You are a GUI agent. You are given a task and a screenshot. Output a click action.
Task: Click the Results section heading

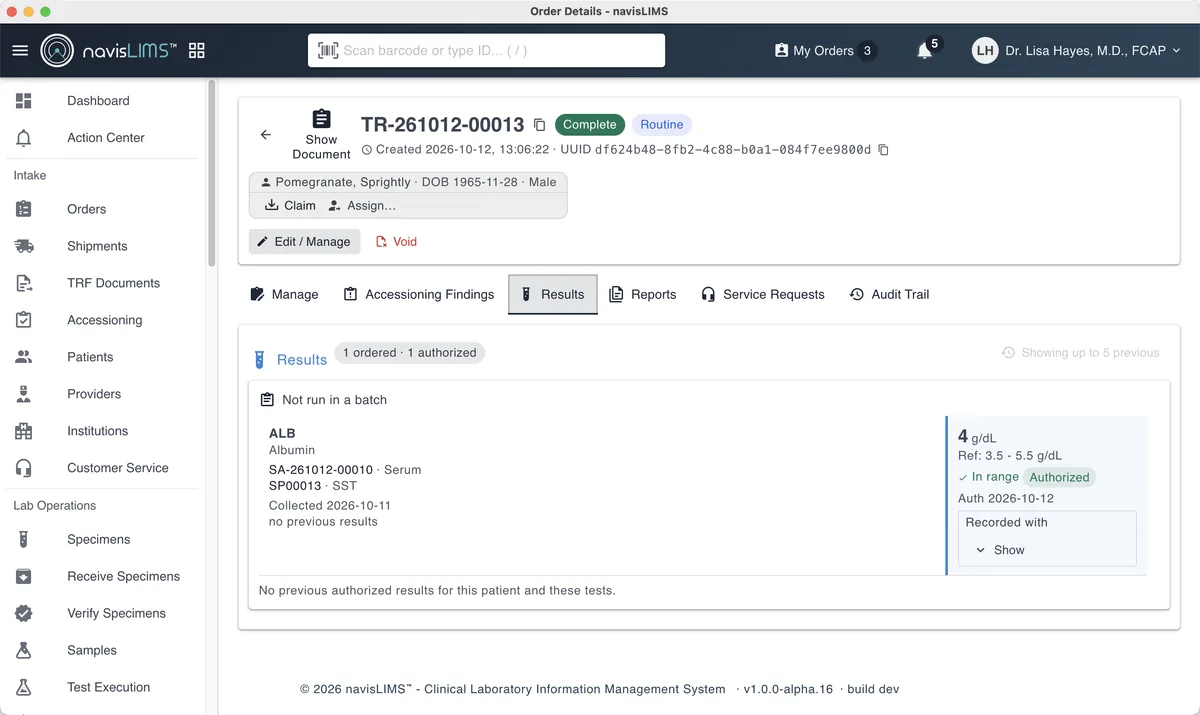pos(302,360)
